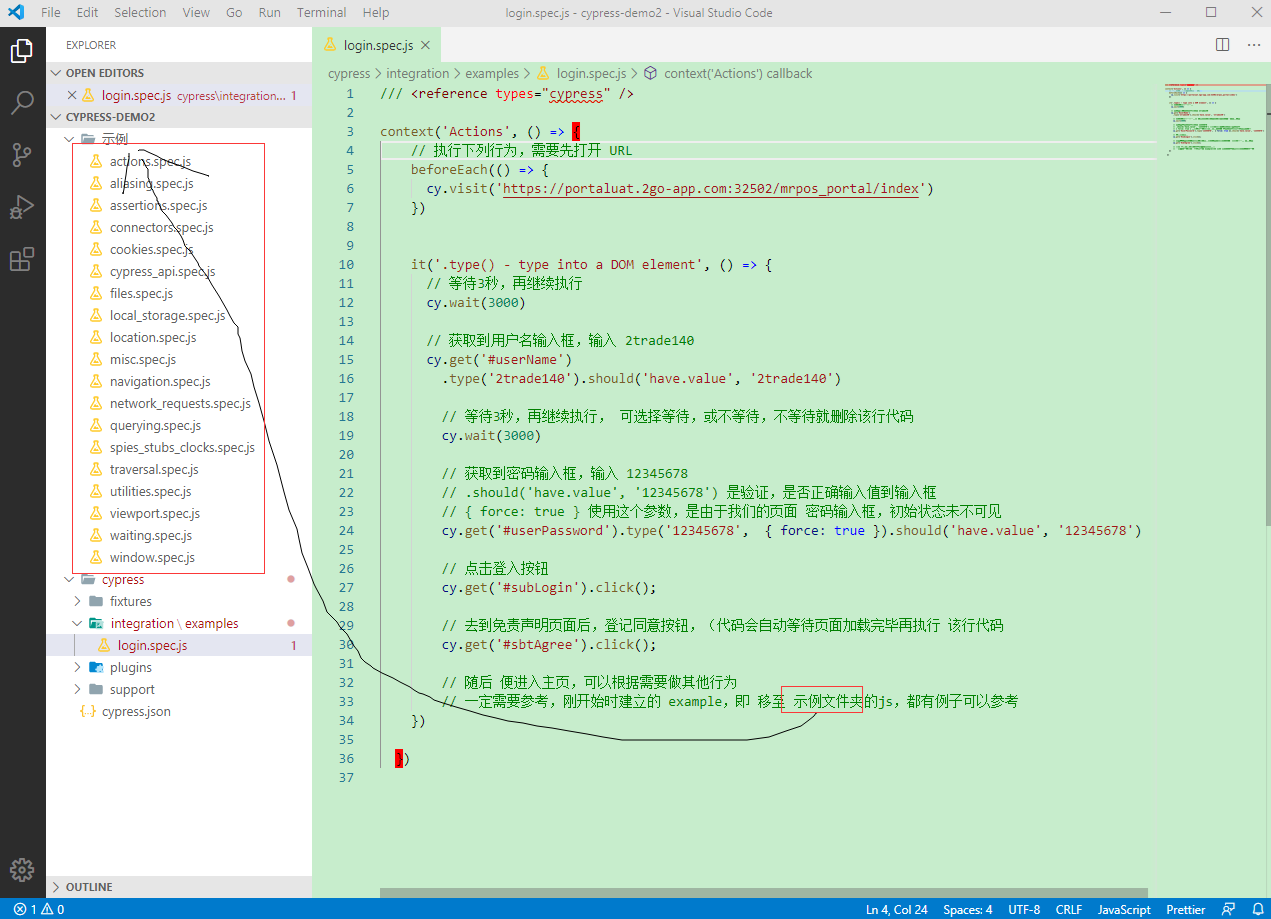Viewport: 1271px width, 919px height.
Task: Click Spaces: 4 indentation setting
Action: tap(968, 909)
